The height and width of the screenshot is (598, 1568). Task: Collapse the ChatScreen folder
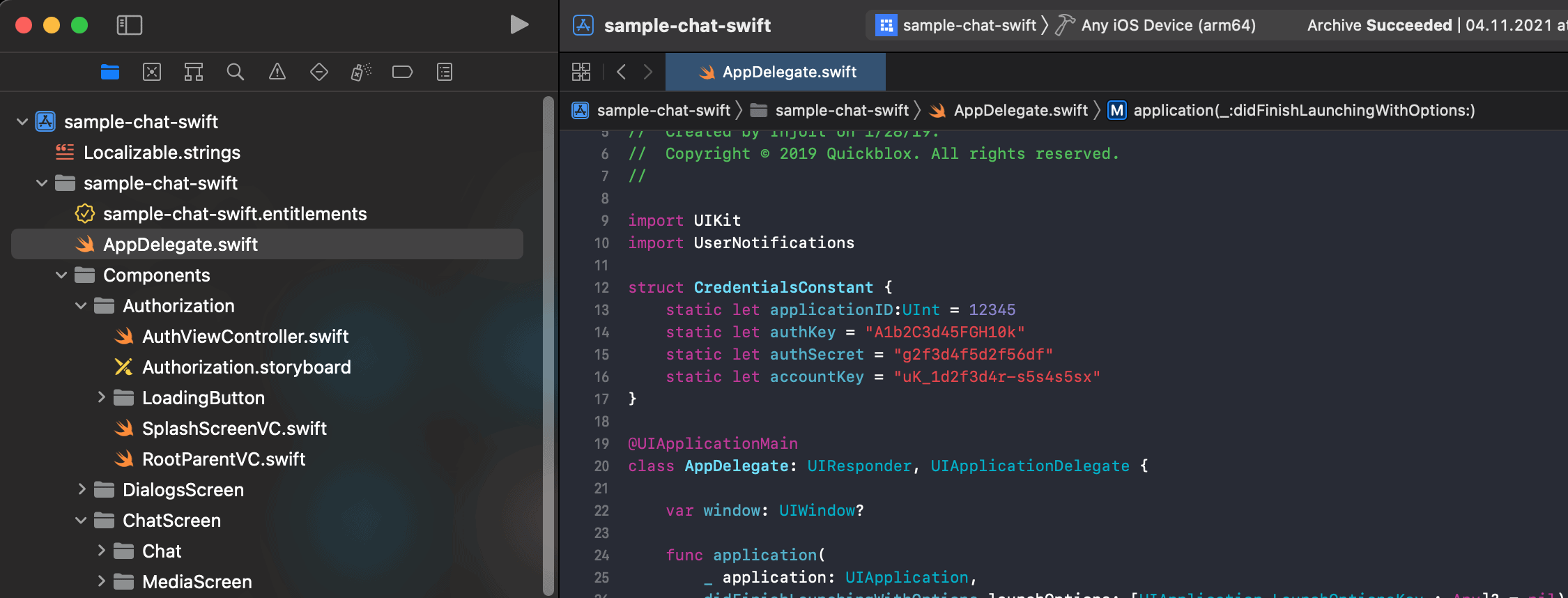pos(81,521)
